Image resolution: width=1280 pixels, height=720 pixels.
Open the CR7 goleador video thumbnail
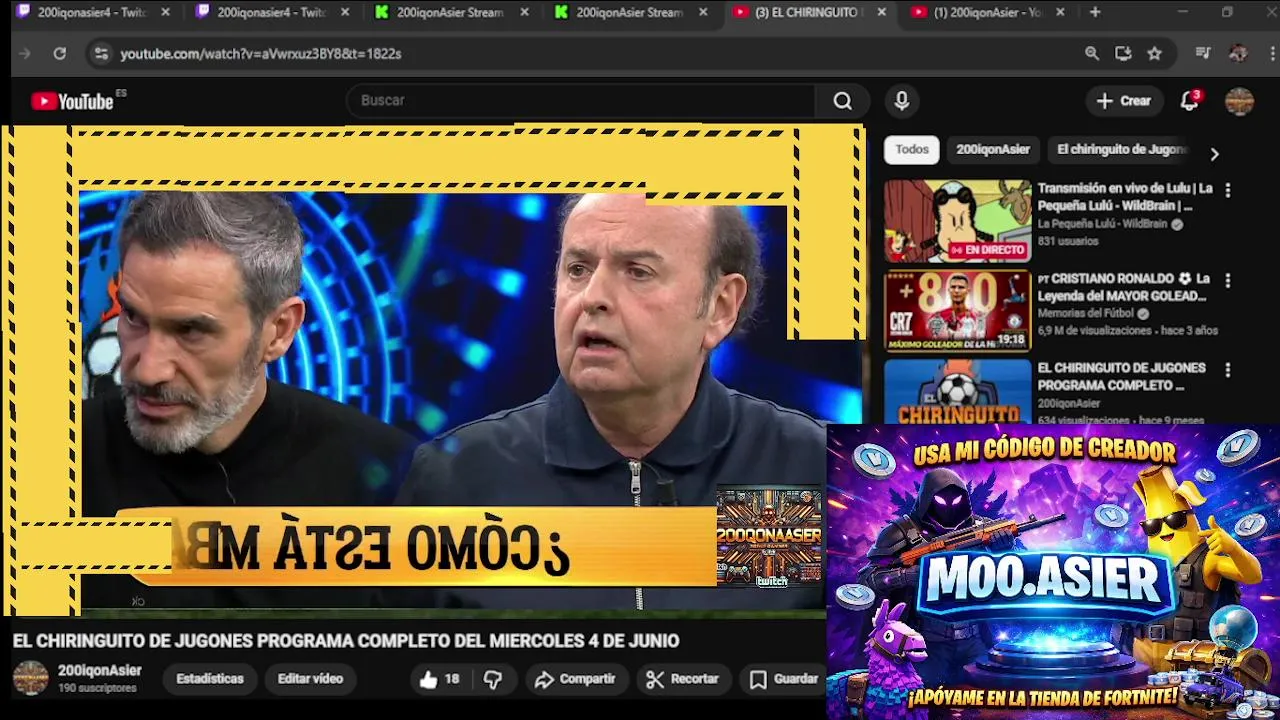click(x=957, y=311)
